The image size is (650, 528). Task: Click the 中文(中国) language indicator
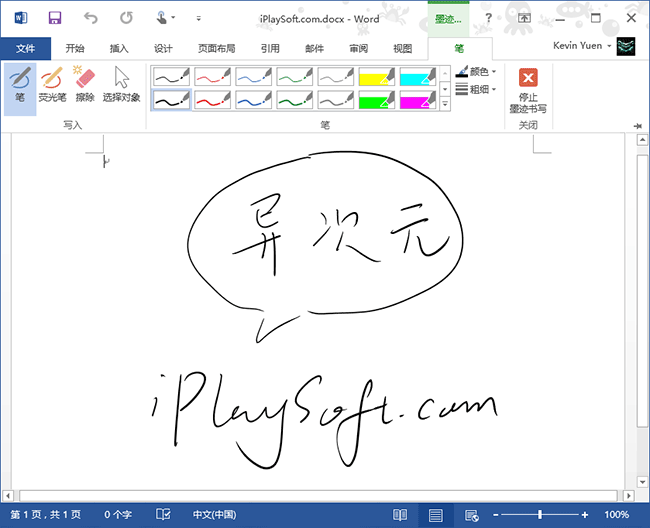(214, 514)
